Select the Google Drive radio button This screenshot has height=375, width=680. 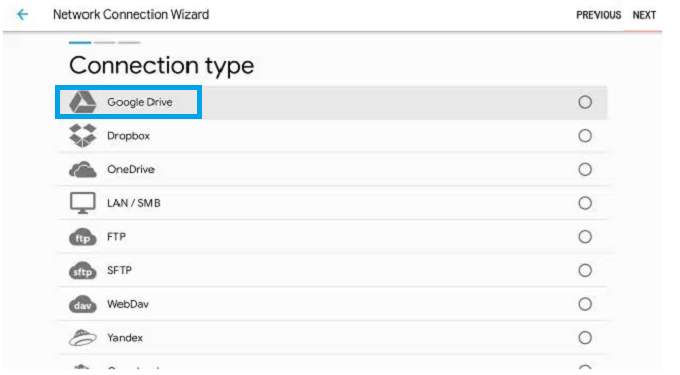pyautogui.click(x=585, y=102)
